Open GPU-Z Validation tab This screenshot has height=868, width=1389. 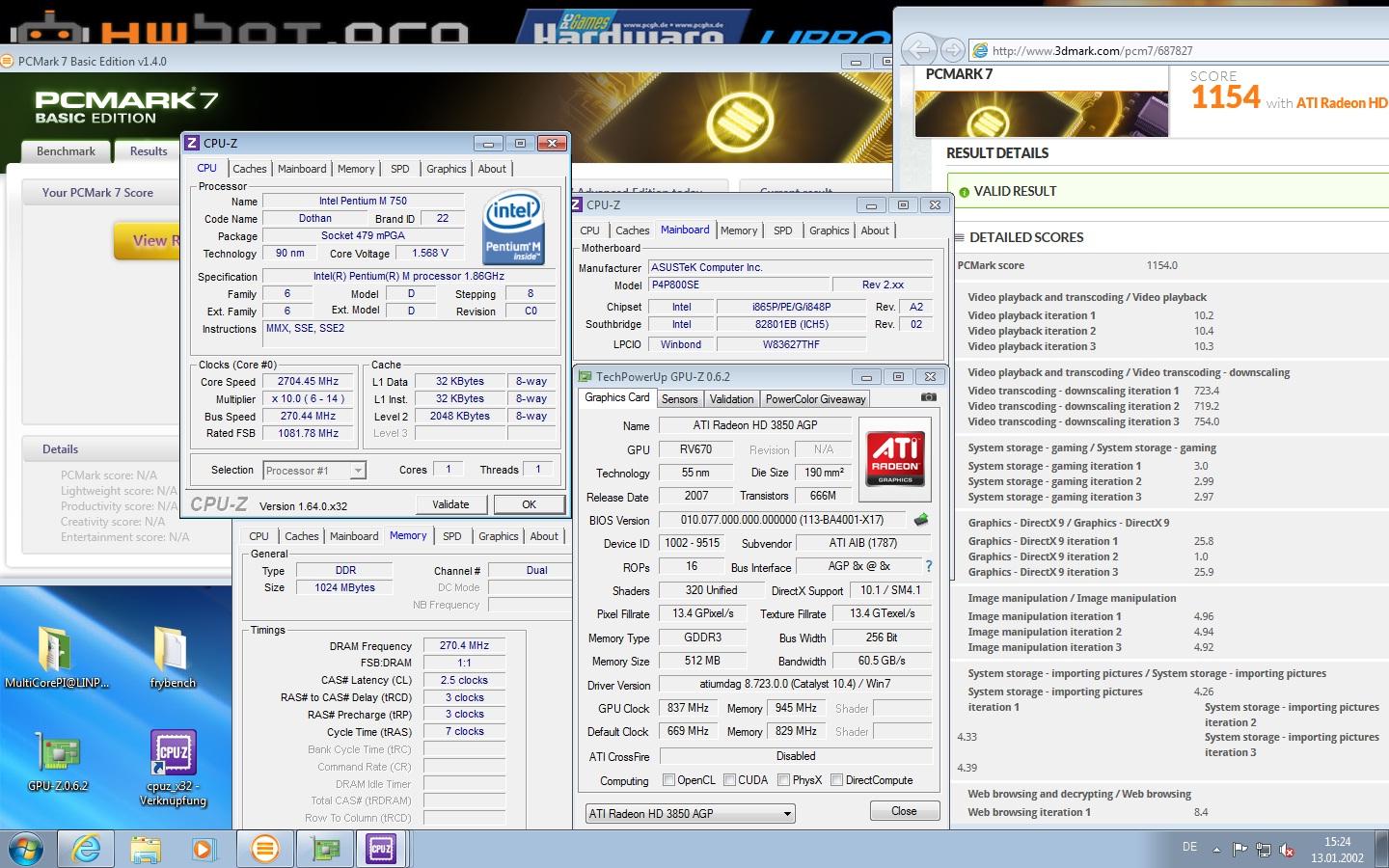click(x=731, y=398)
